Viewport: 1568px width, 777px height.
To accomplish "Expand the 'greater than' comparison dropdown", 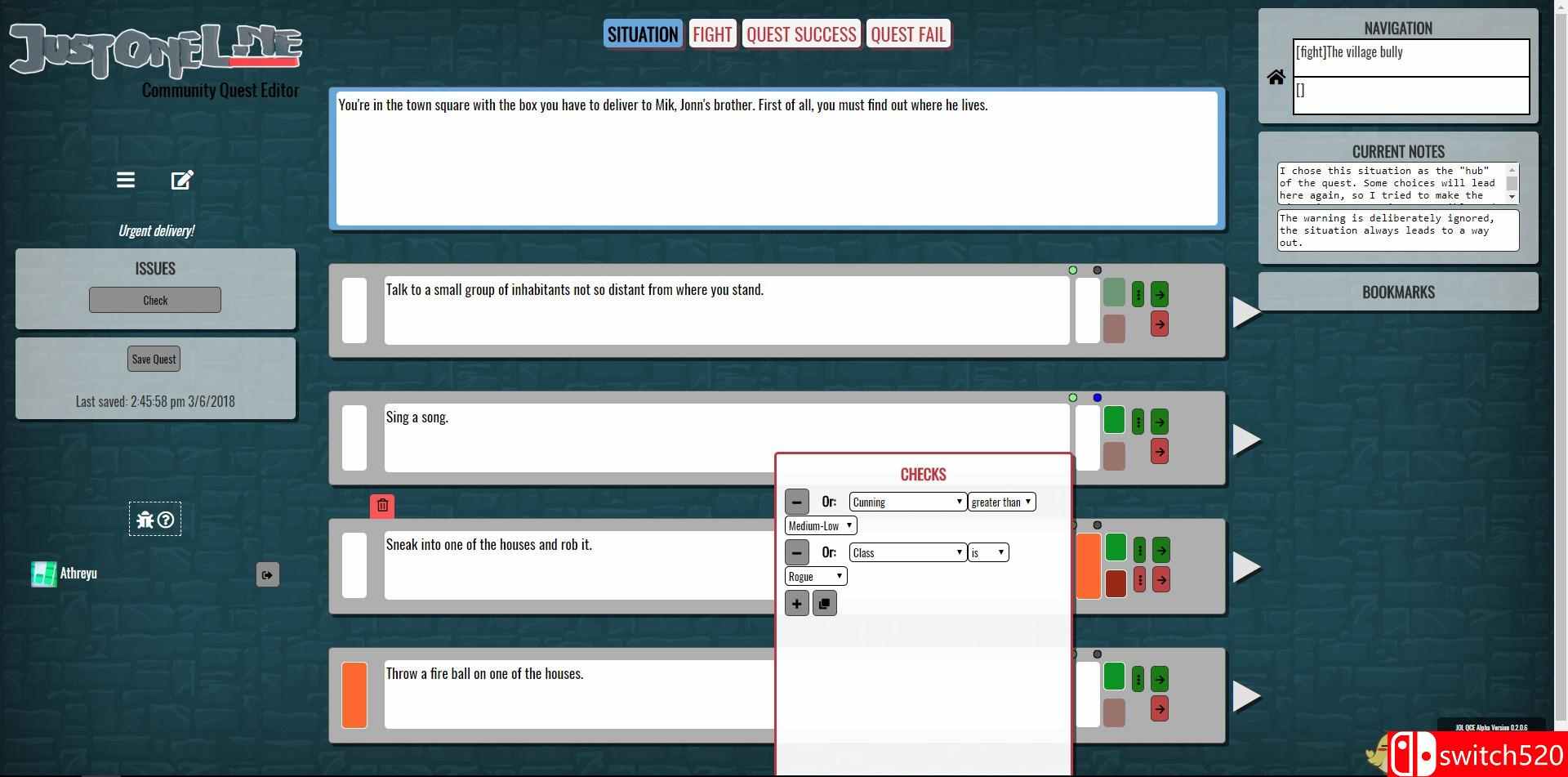I will [1001, 502].
